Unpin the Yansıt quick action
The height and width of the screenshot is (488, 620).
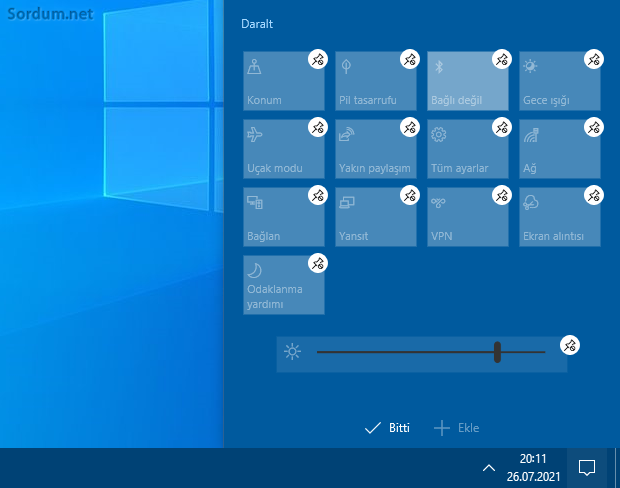click(x=410, y=195)
